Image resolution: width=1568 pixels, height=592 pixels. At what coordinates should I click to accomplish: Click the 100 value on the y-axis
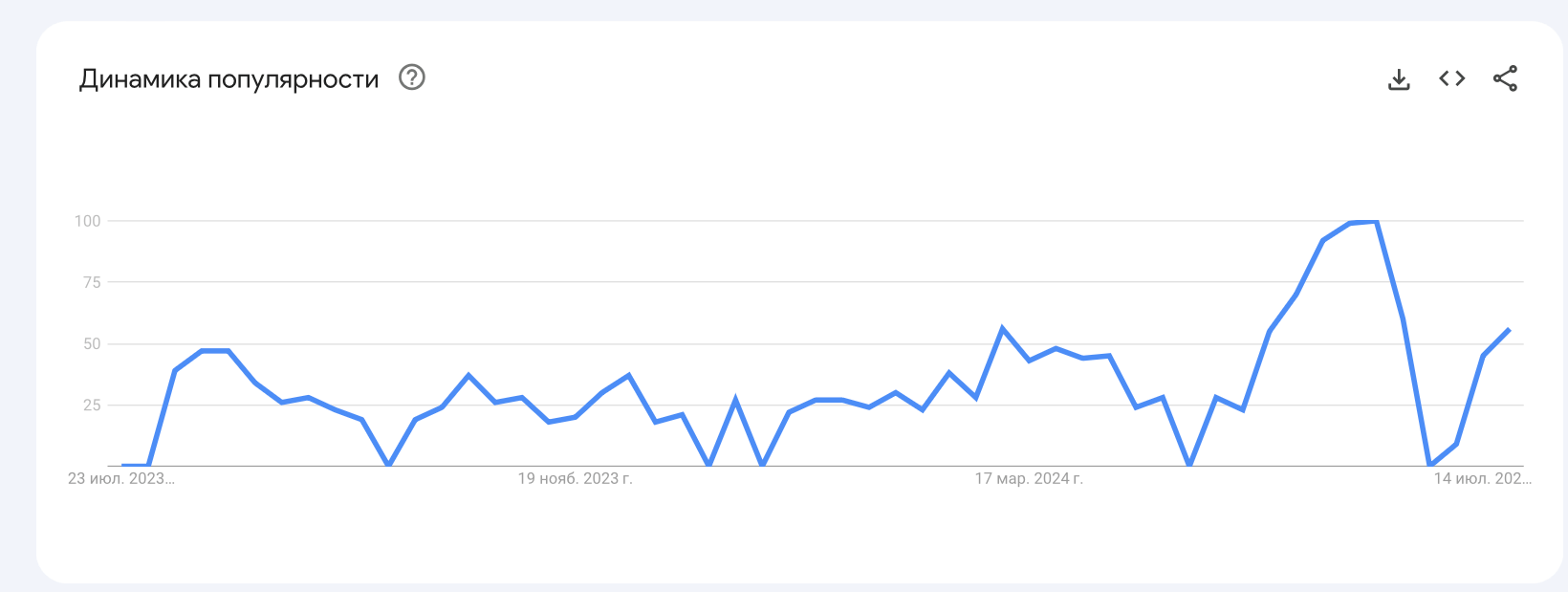pyautogui.click(x=88, y=221)
